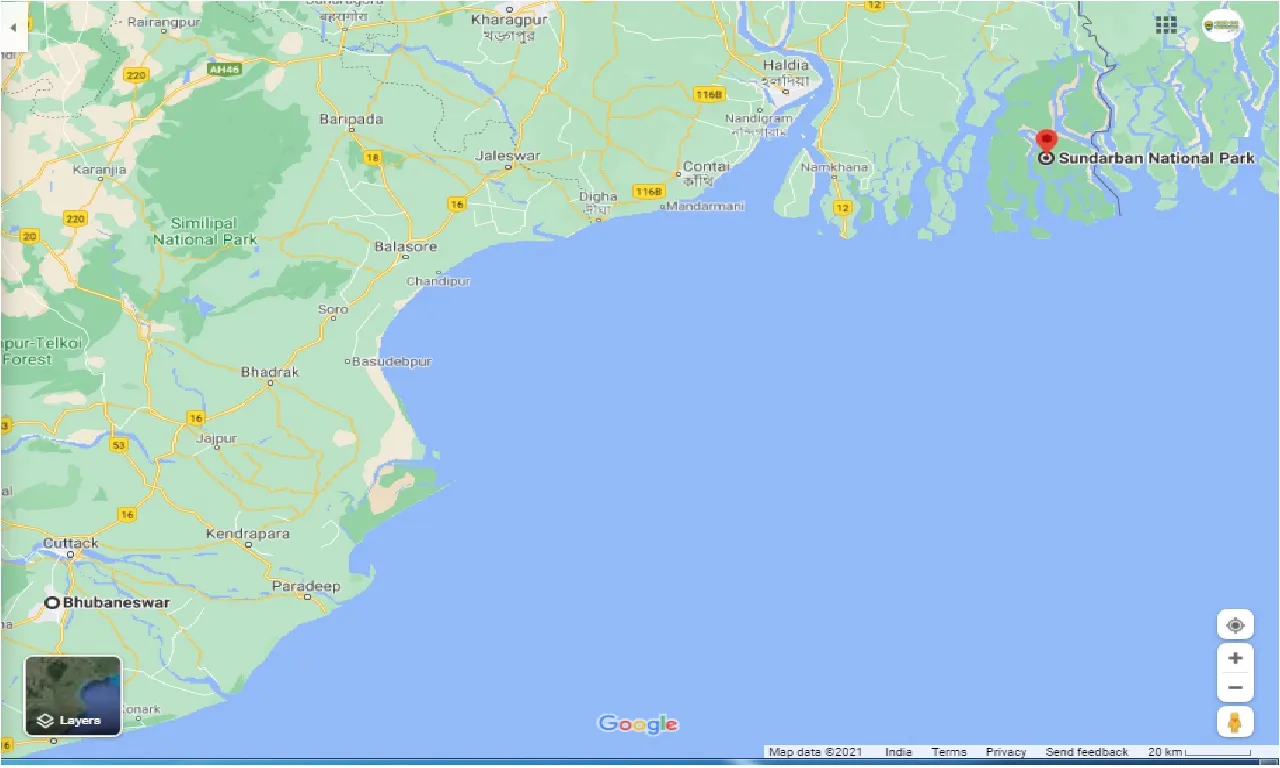This screenshot has height=768, width=1280.
Task: Click the account avatar in top right
Action: (1221, 25)
